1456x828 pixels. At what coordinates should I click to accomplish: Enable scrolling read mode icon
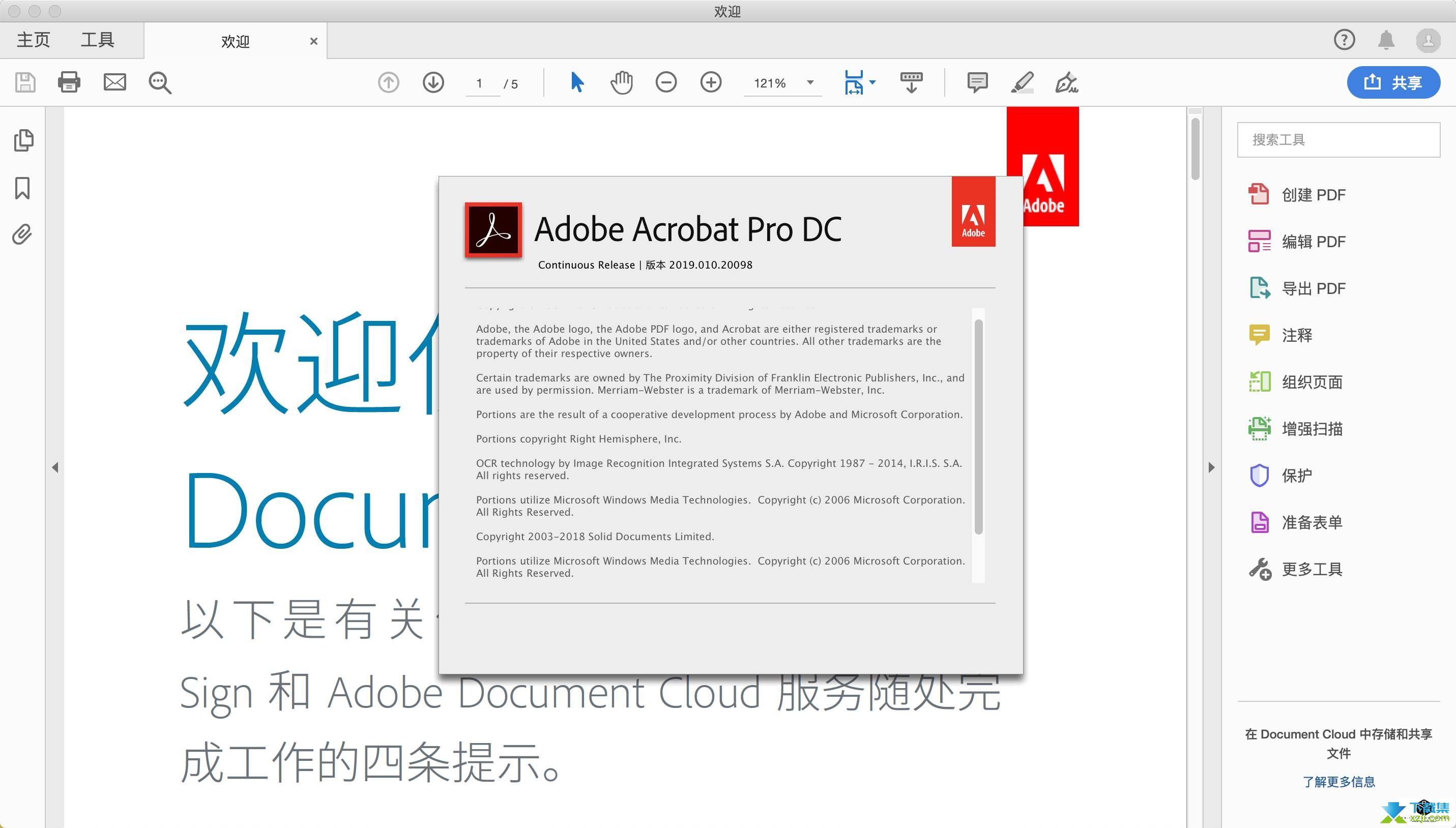(x=912, y=82)
